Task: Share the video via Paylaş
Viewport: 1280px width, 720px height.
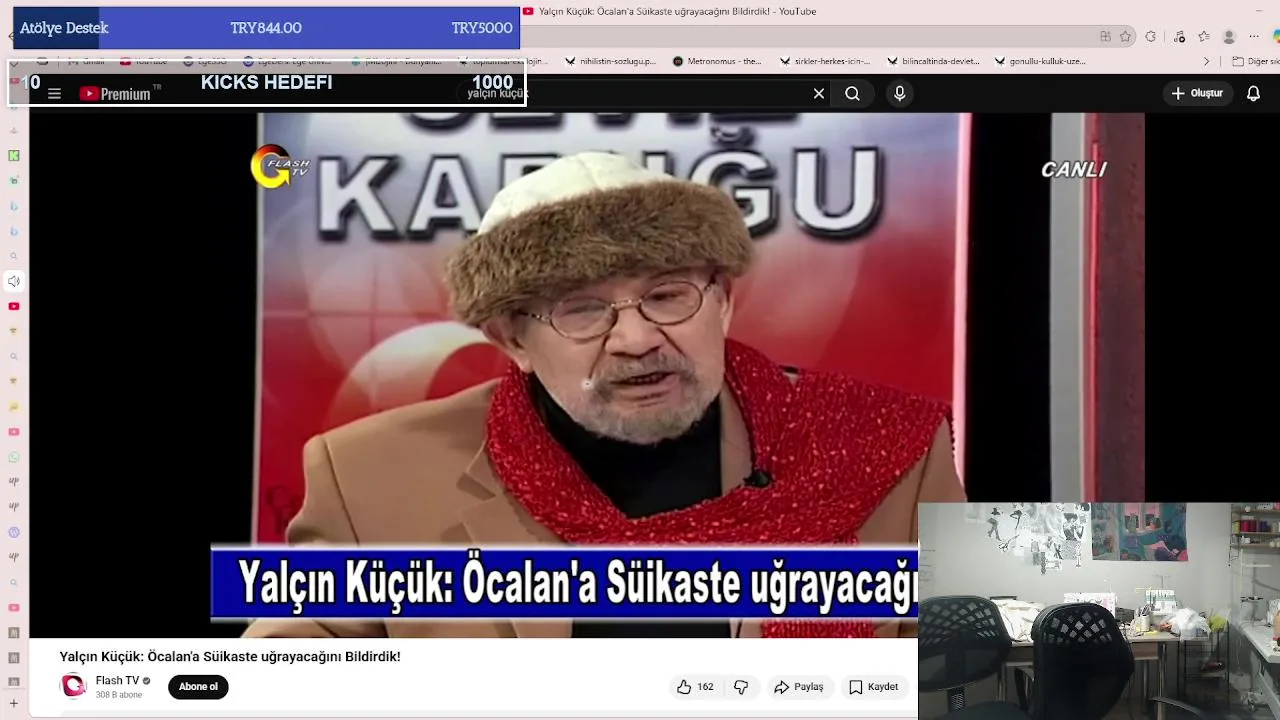Action: tap(798, 687)
